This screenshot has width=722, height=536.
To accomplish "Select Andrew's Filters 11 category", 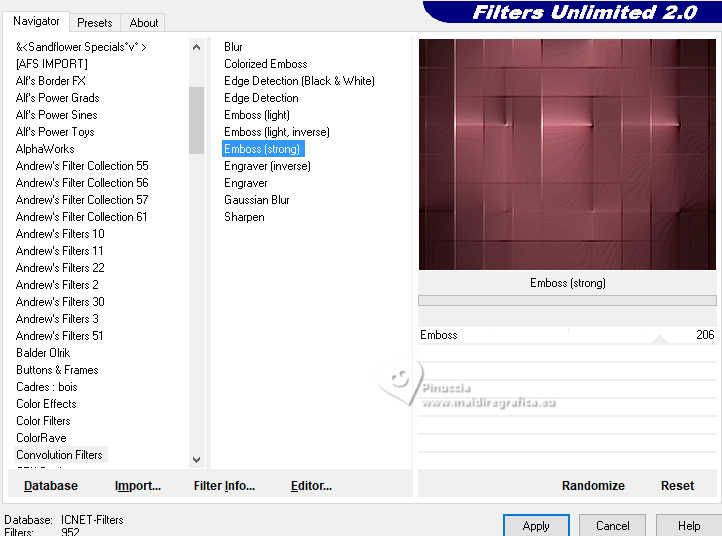I will click(59, 251).
